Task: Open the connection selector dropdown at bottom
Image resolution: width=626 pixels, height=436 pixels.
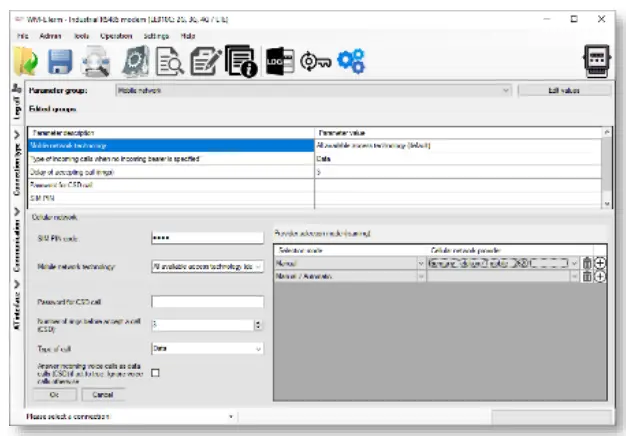Action: [x=231, y=416]
